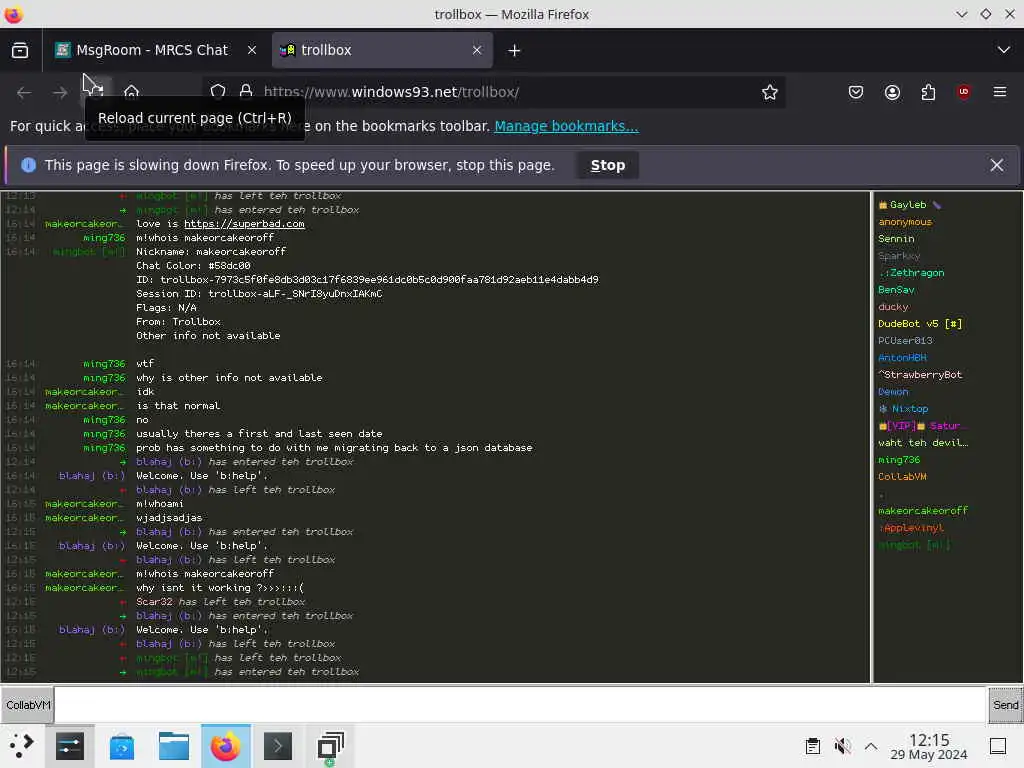
Task: Open the extensions puzzle menu
Action: pos(928,92)
